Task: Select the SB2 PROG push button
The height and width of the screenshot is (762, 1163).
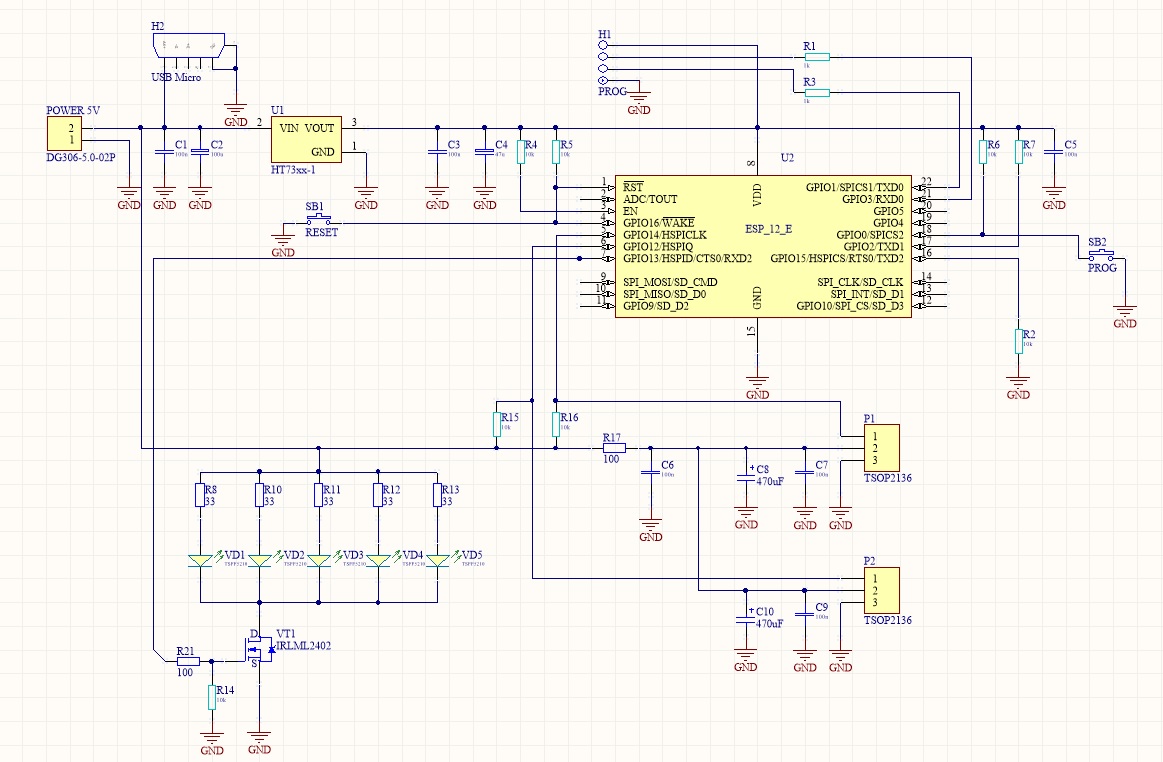Action: [x=1101, y=256]
